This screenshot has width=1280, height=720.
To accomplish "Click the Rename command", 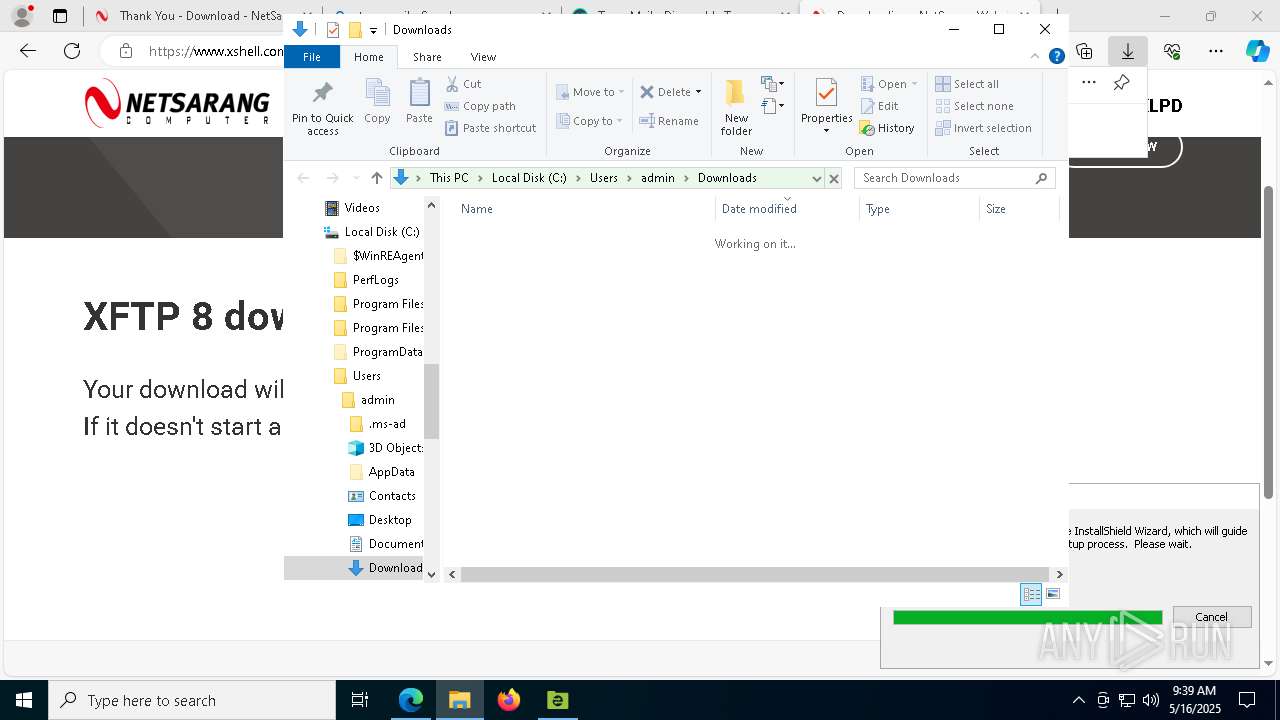I will [x=669, y=121].
